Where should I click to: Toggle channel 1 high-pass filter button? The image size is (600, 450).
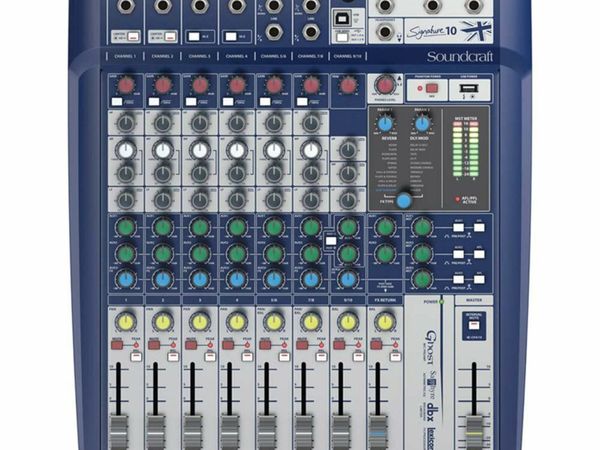point(117,102)
